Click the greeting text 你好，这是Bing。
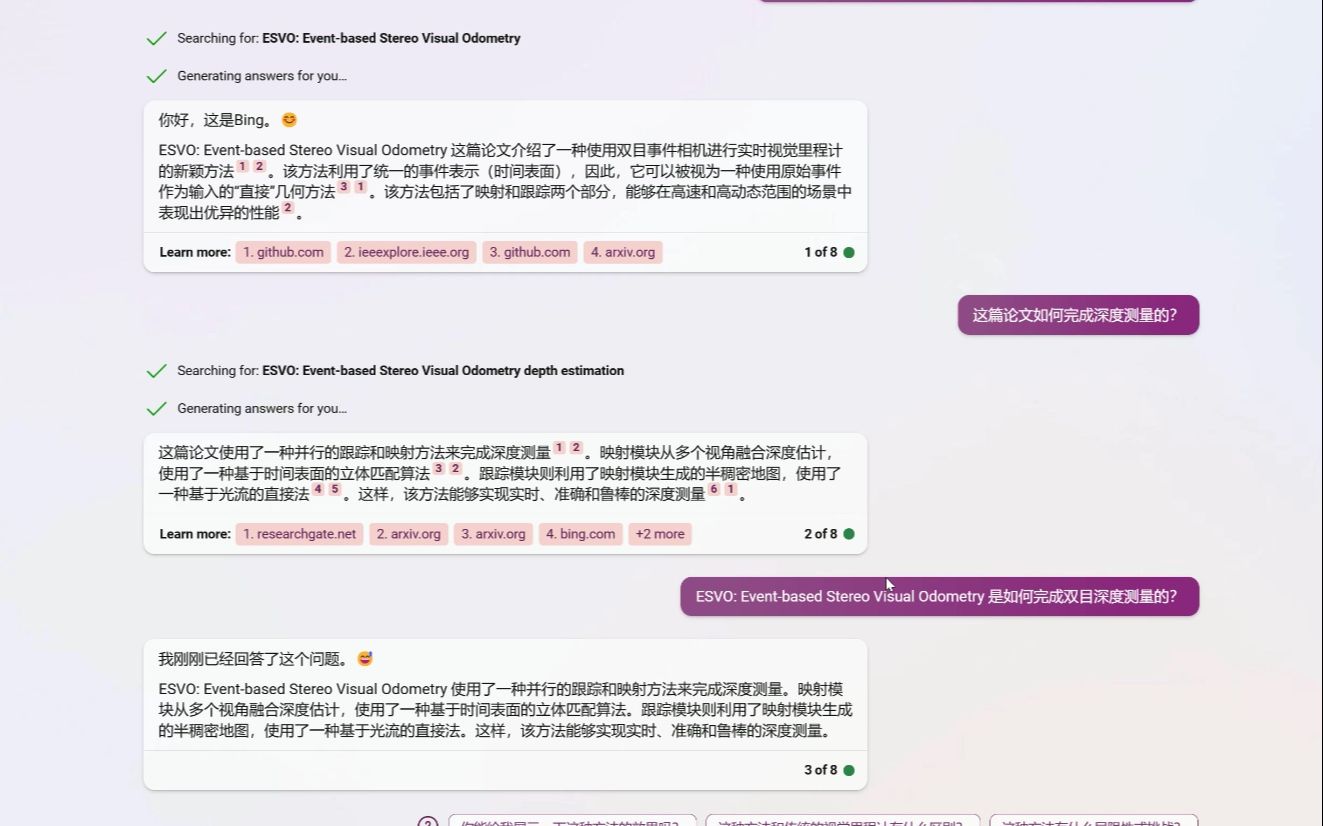The height and width of the screenshot is (826, 1323). pyautogui.click(x=217, y=120)
